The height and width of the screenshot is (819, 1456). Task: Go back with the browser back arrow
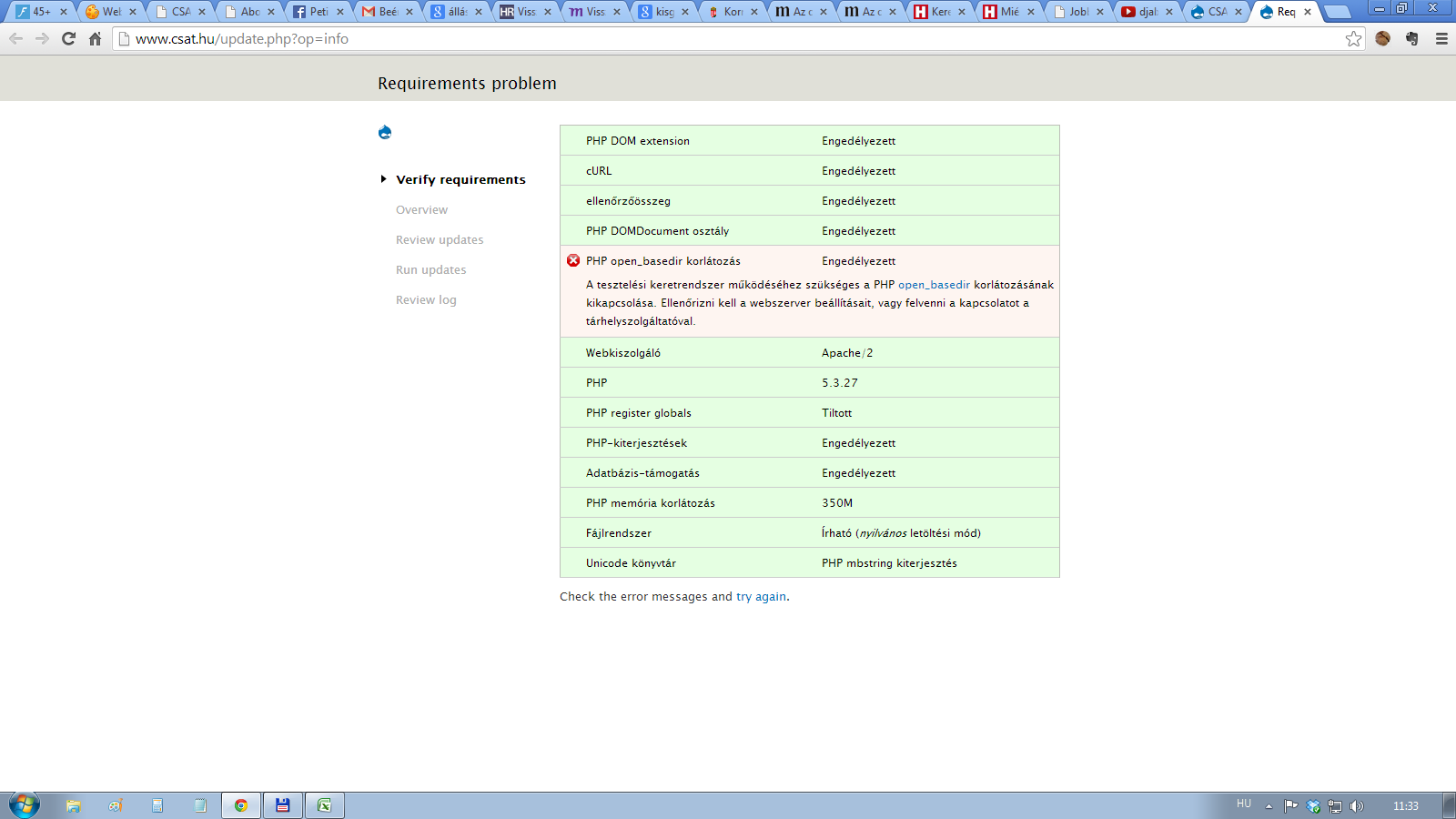click(15, 39)
